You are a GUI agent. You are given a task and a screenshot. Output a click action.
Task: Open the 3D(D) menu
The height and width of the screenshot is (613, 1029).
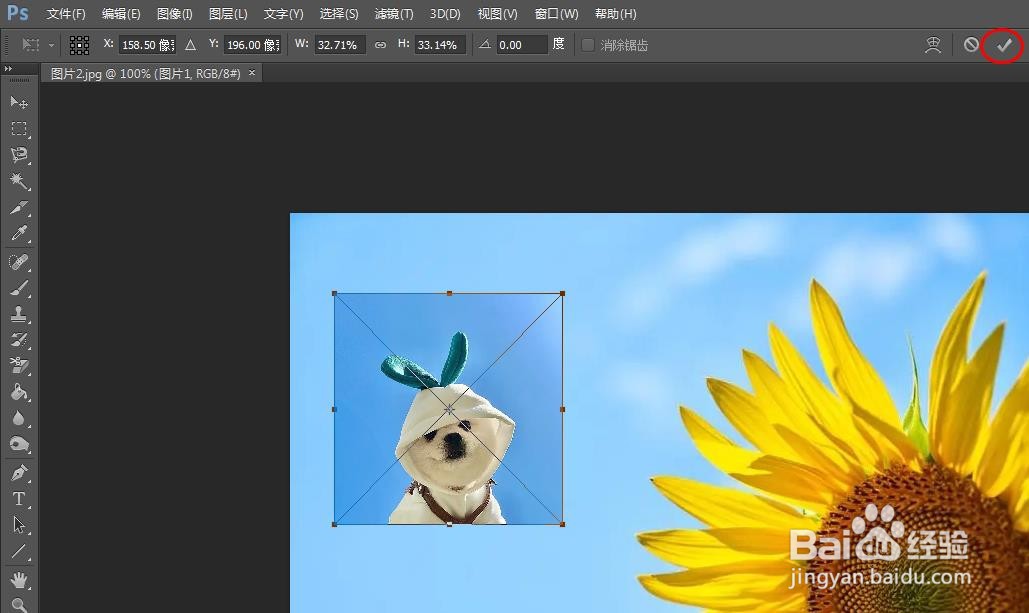pos(445,14)
